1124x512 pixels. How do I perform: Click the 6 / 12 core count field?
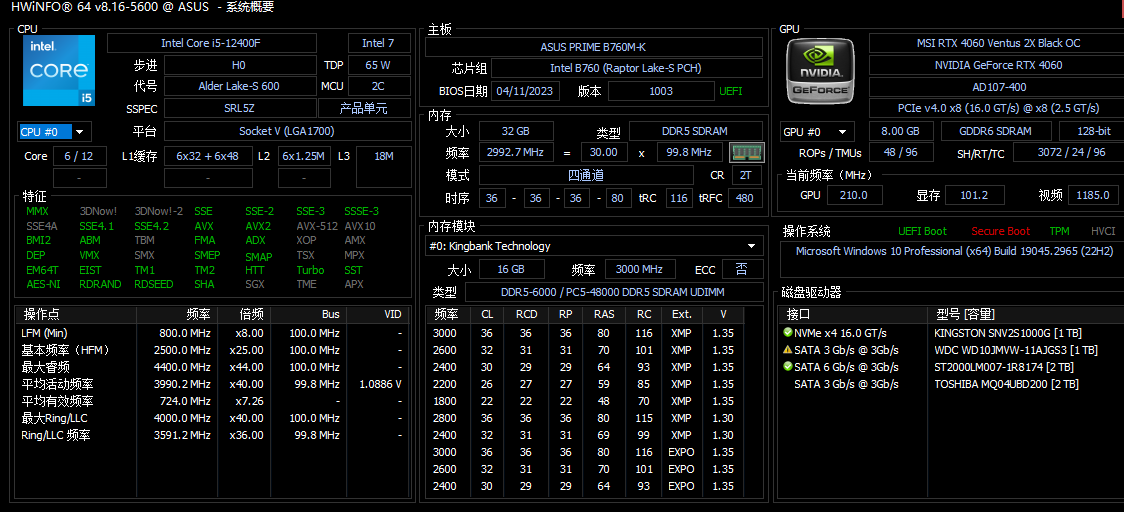coord(79,156)
